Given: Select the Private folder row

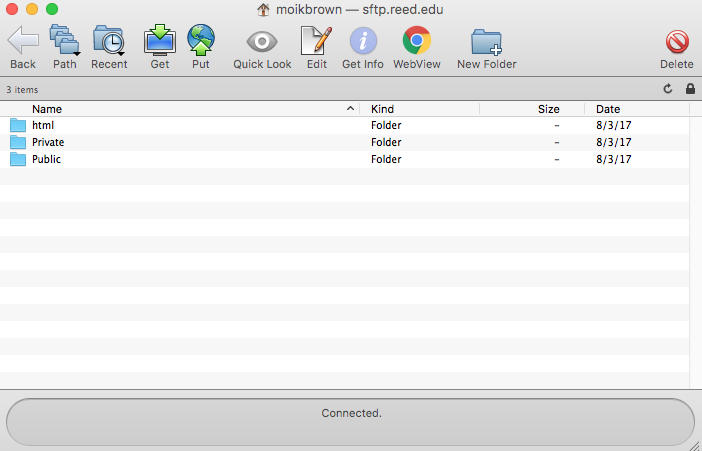Looking at the screenshot, I should point(48,142).
